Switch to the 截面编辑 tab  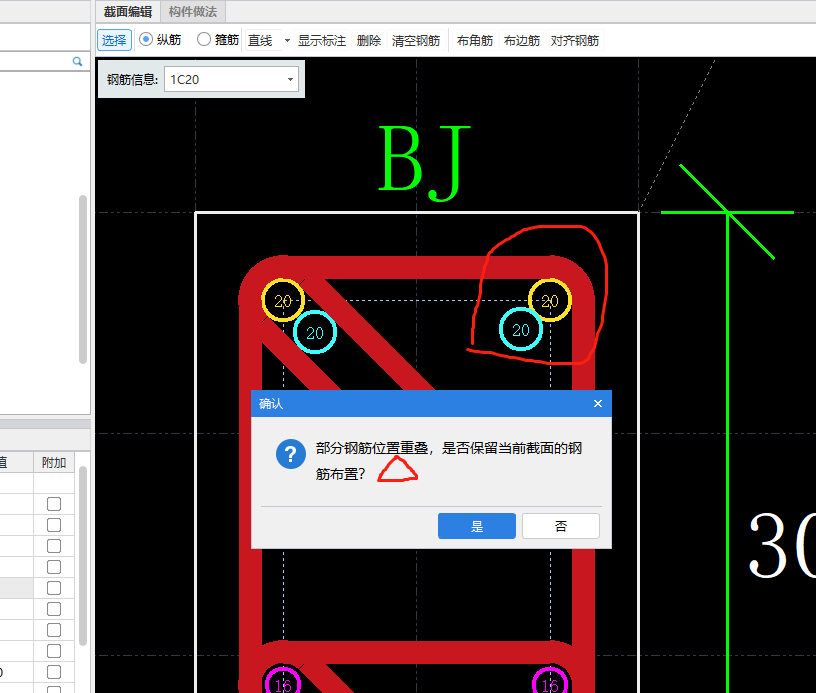pos(128,11)
